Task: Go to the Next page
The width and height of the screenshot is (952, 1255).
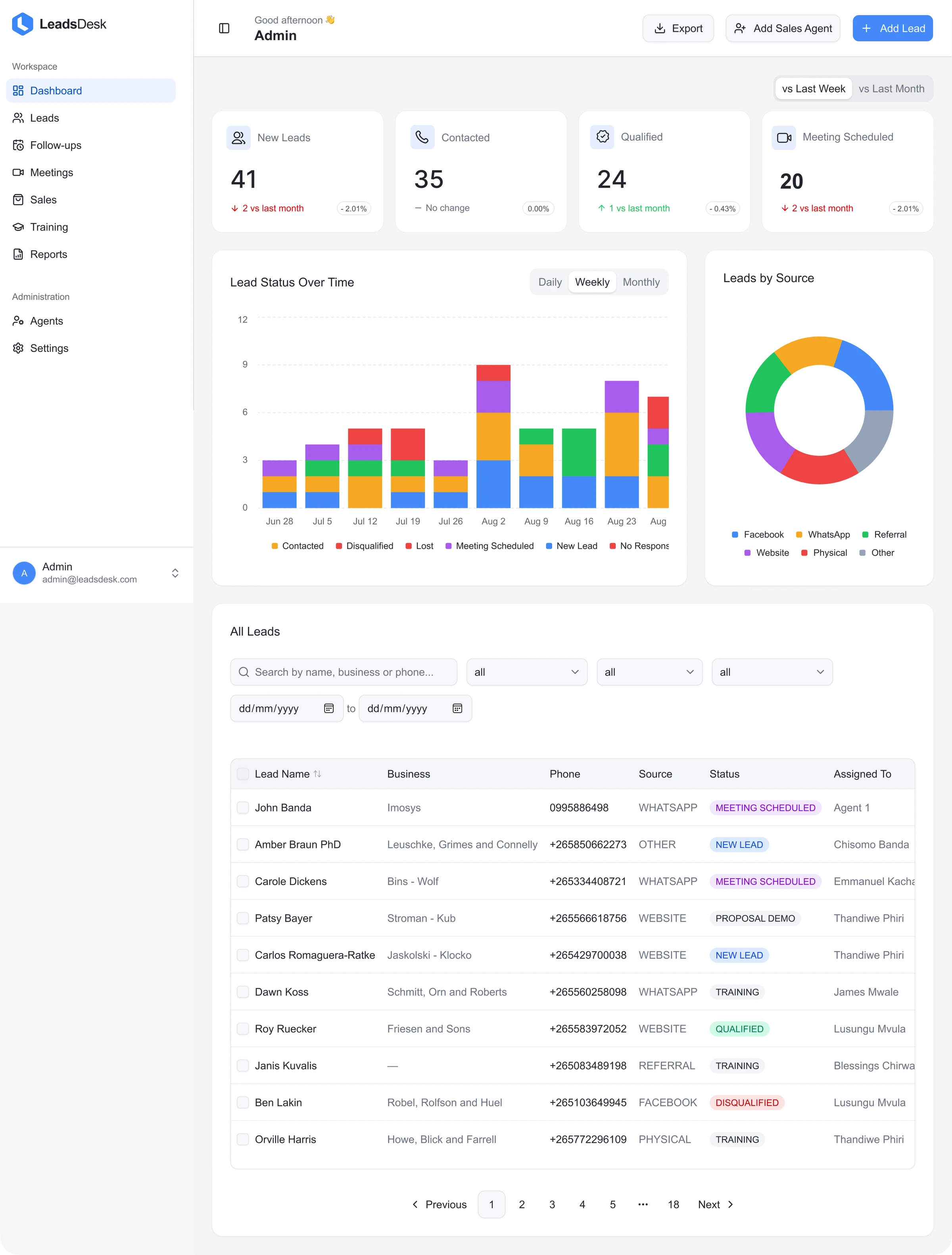Action: click(x=716, y=1205)
